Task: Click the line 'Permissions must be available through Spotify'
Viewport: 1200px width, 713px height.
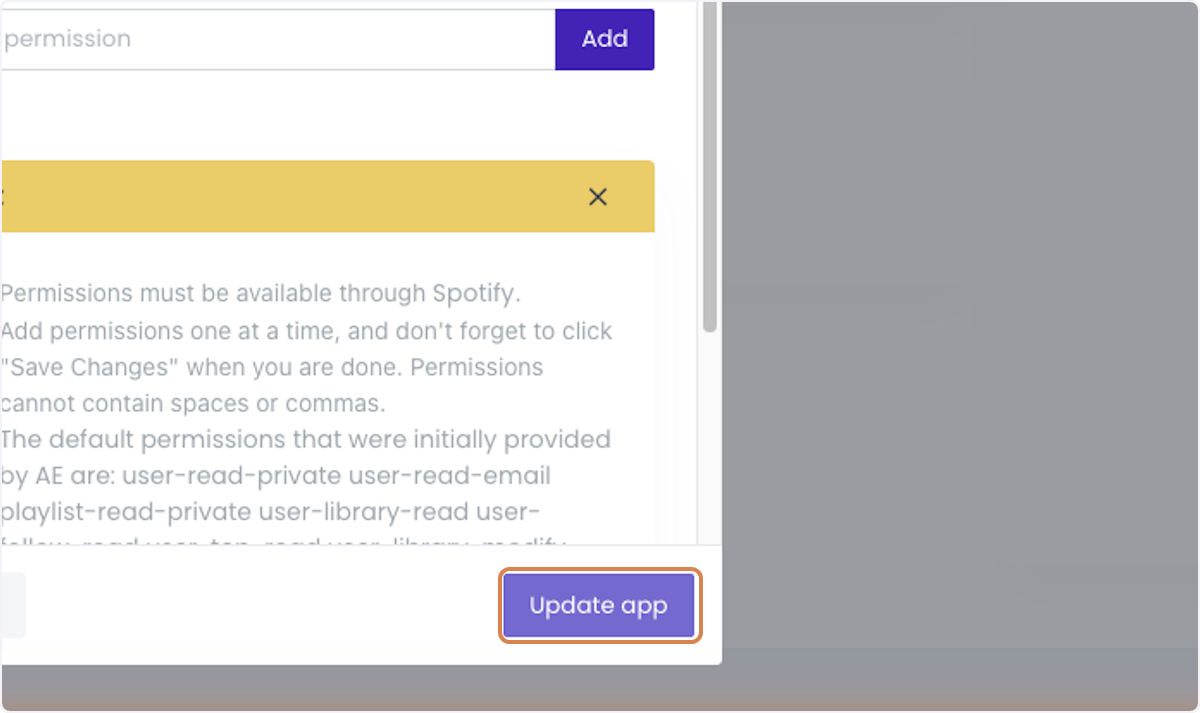Action: 262,294
